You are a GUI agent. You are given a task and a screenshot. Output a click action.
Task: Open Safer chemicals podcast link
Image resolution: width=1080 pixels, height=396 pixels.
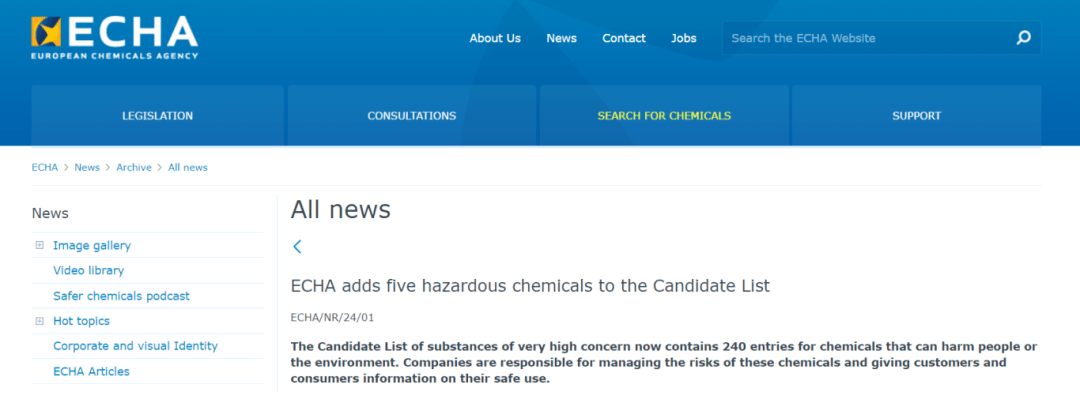[121, 296]
